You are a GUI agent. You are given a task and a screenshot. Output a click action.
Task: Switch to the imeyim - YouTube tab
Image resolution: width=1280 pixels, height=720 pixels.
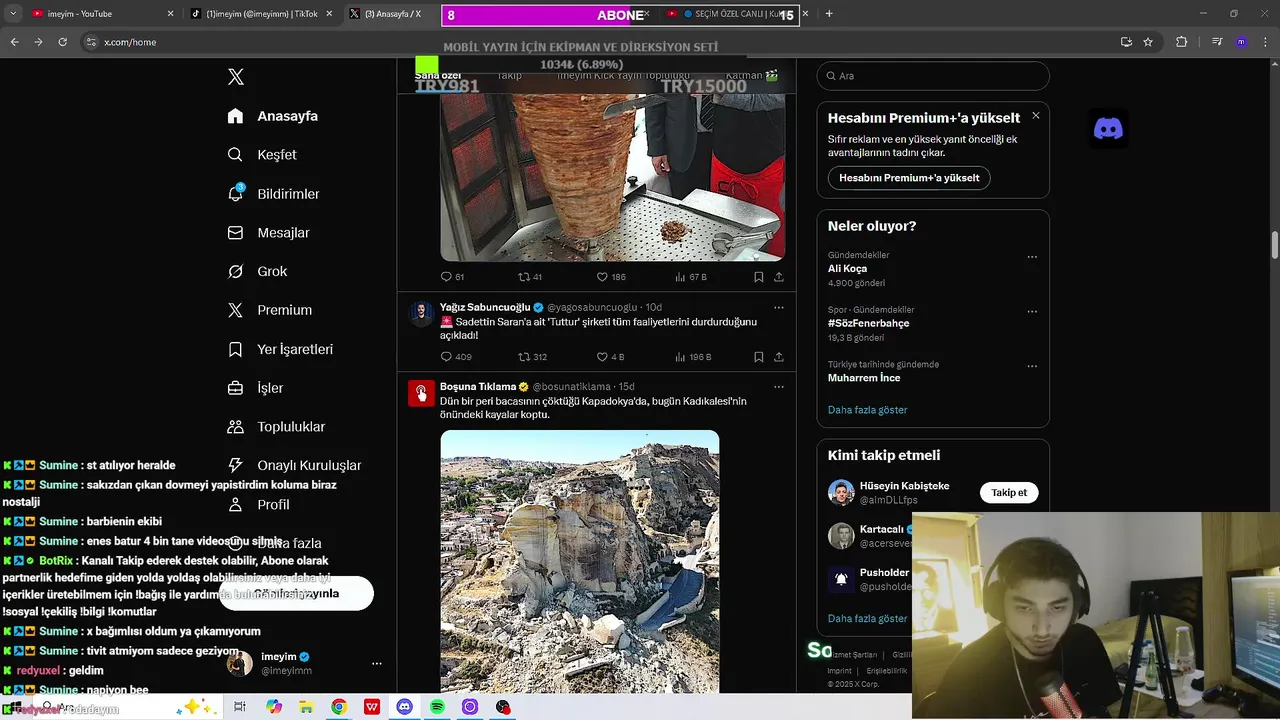click(100, 14)
